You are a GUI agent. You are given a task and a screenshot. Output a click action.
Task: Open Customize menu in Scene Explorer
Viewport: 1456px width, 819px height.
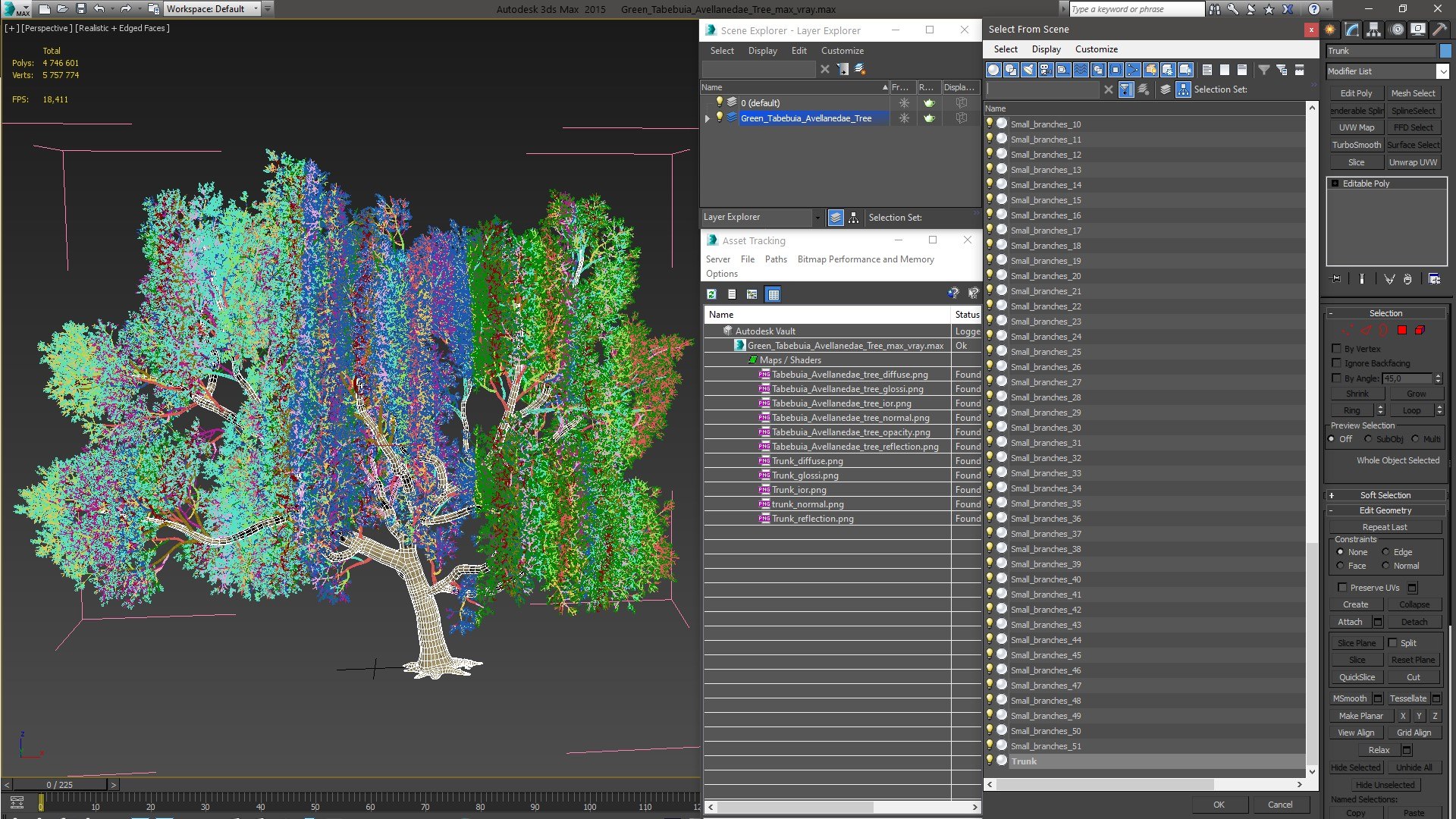842,51
